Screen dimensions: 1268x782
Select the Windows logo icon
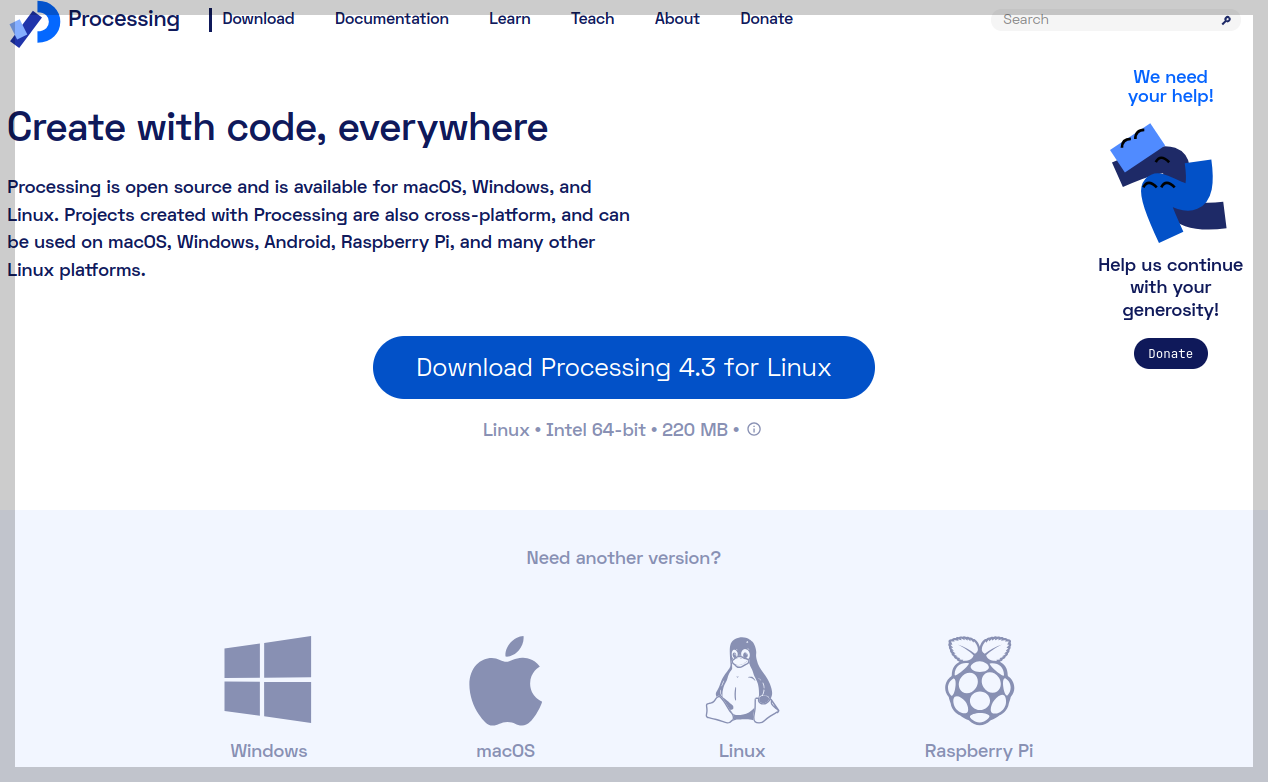coord(268,679)
